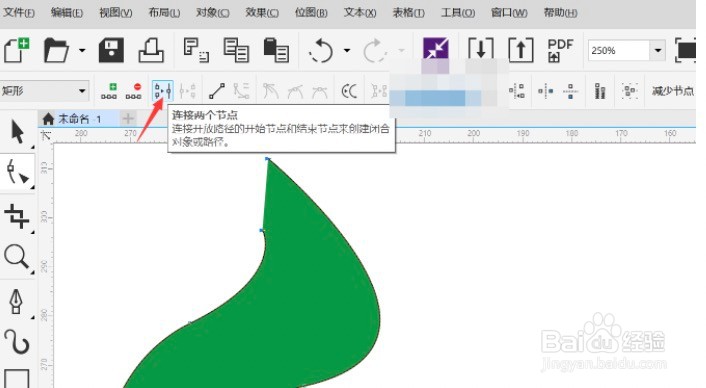Convert line to curve icon

click(242, 91)
